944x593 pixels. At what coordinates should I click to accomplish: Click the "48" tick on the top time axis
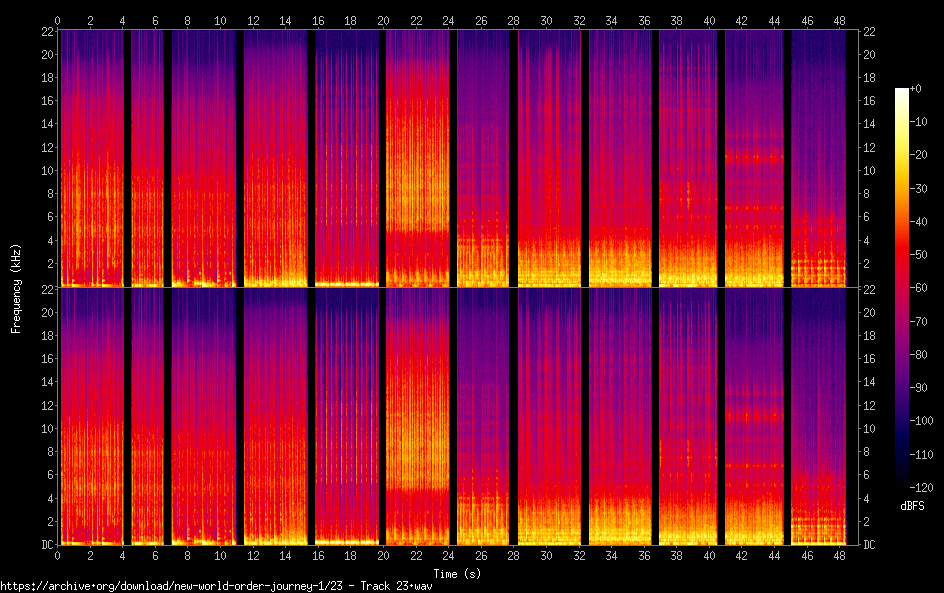[839, 19]
